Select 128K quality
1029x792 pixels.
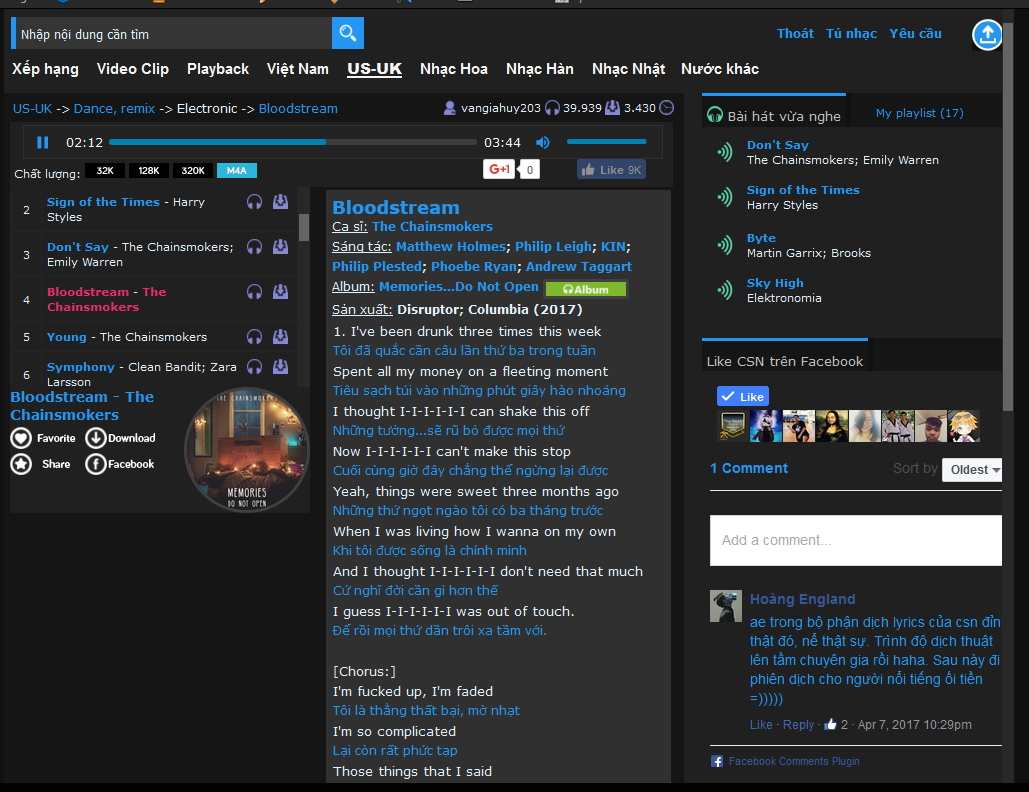click(148, 171)
